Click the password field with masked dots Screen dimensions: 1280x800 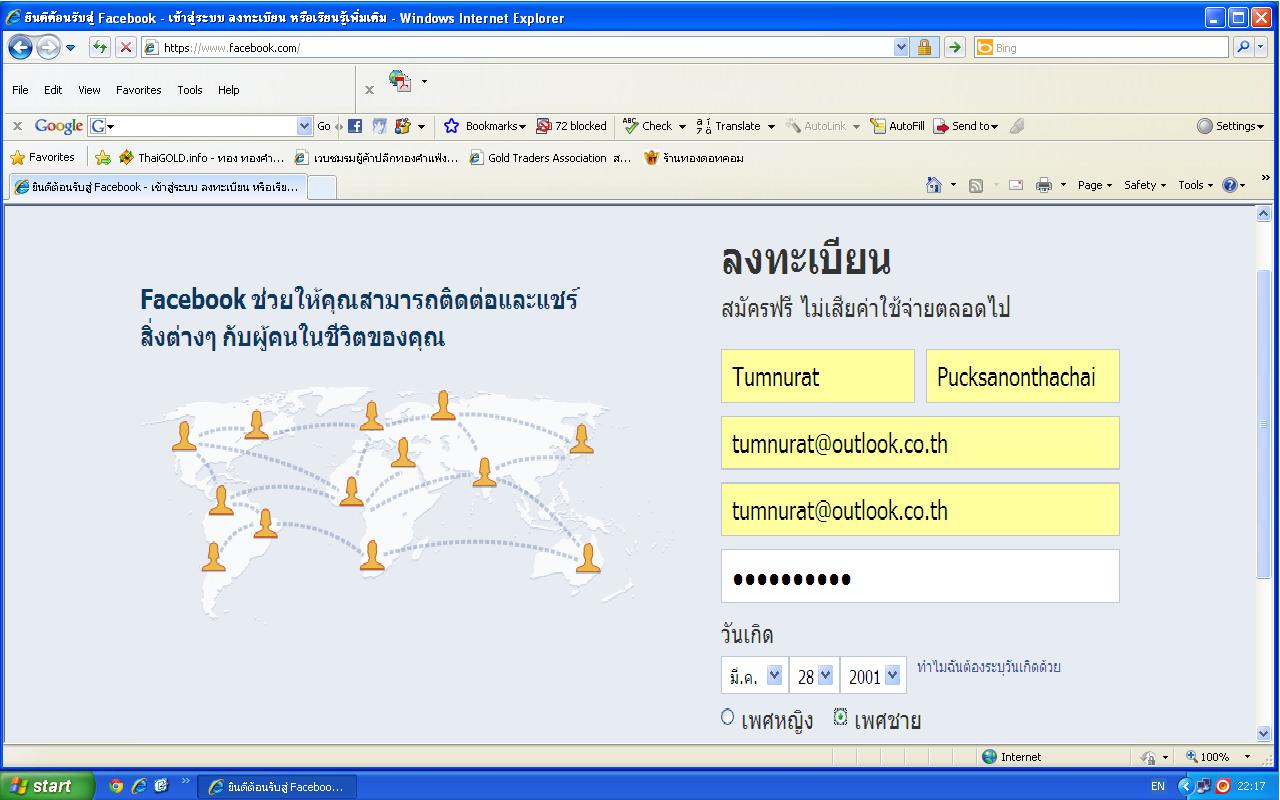pos(920,576)
